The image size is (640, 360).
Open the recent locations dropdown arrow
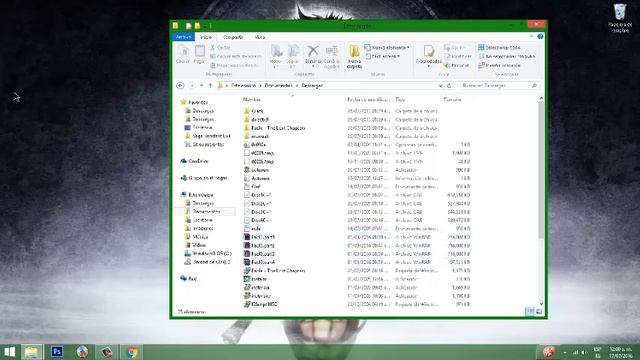point(201,86)
